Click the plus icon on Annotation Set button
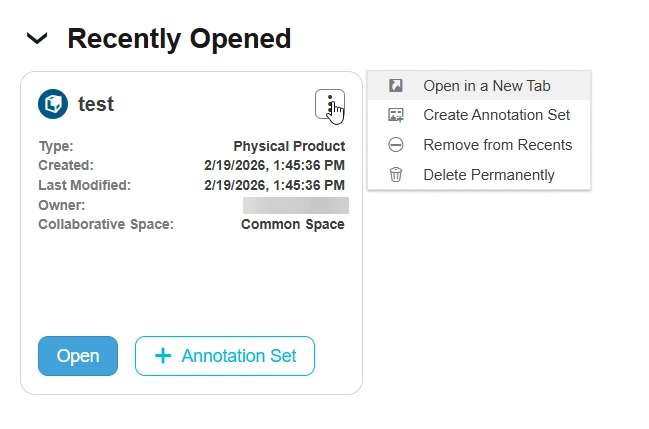The width and height of the screenshot is (649, 429). point(164,356)
